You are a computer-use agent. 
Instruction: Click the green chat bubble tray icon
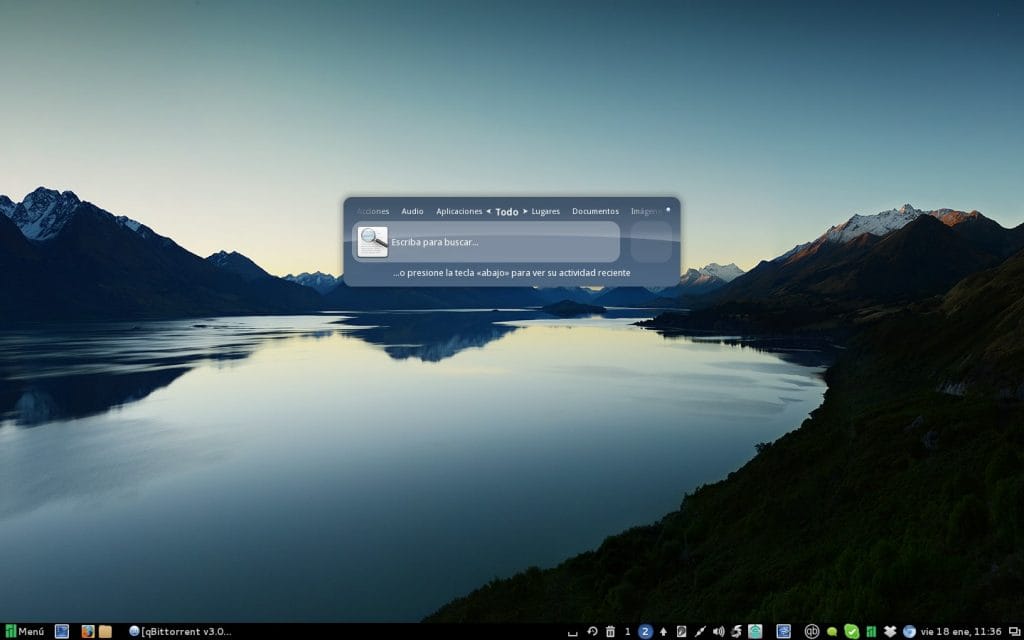(x=832, y=632)
